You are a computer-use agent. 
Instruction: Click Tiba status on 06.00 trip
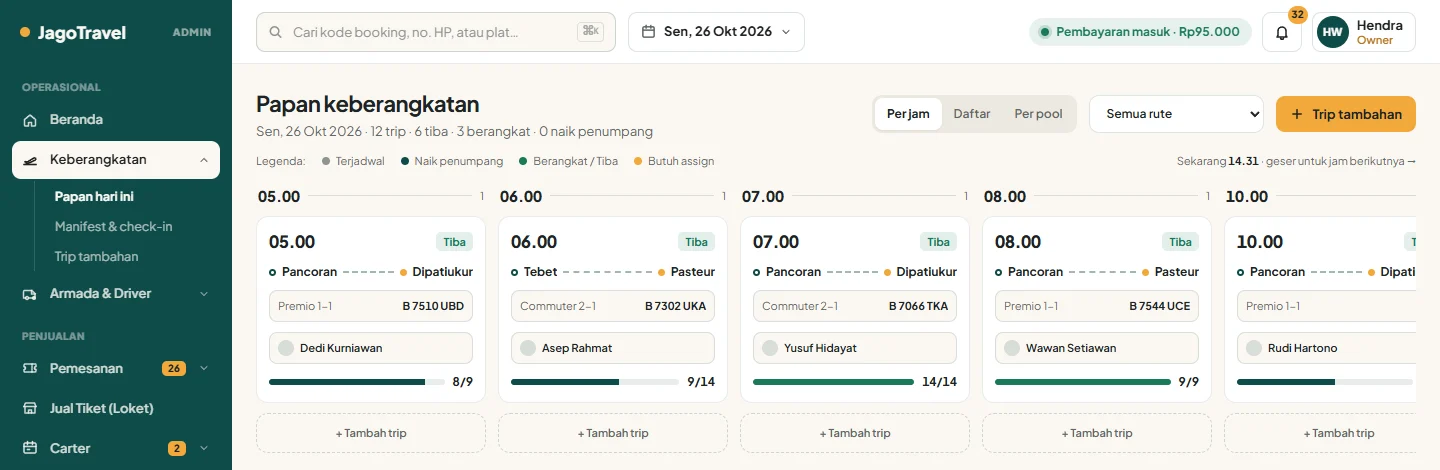coord(696,242)
